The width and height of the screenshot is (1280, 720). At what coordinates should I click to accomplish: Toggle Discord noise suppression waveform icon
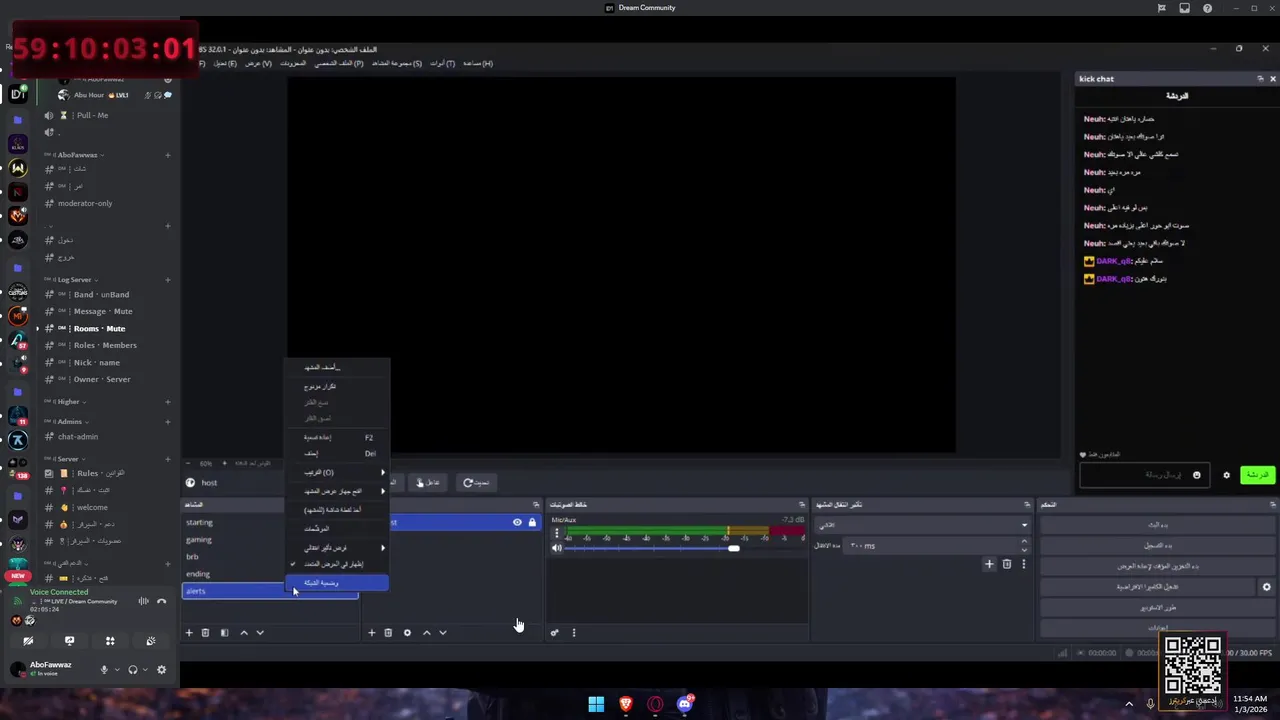(x=143, y=601)
